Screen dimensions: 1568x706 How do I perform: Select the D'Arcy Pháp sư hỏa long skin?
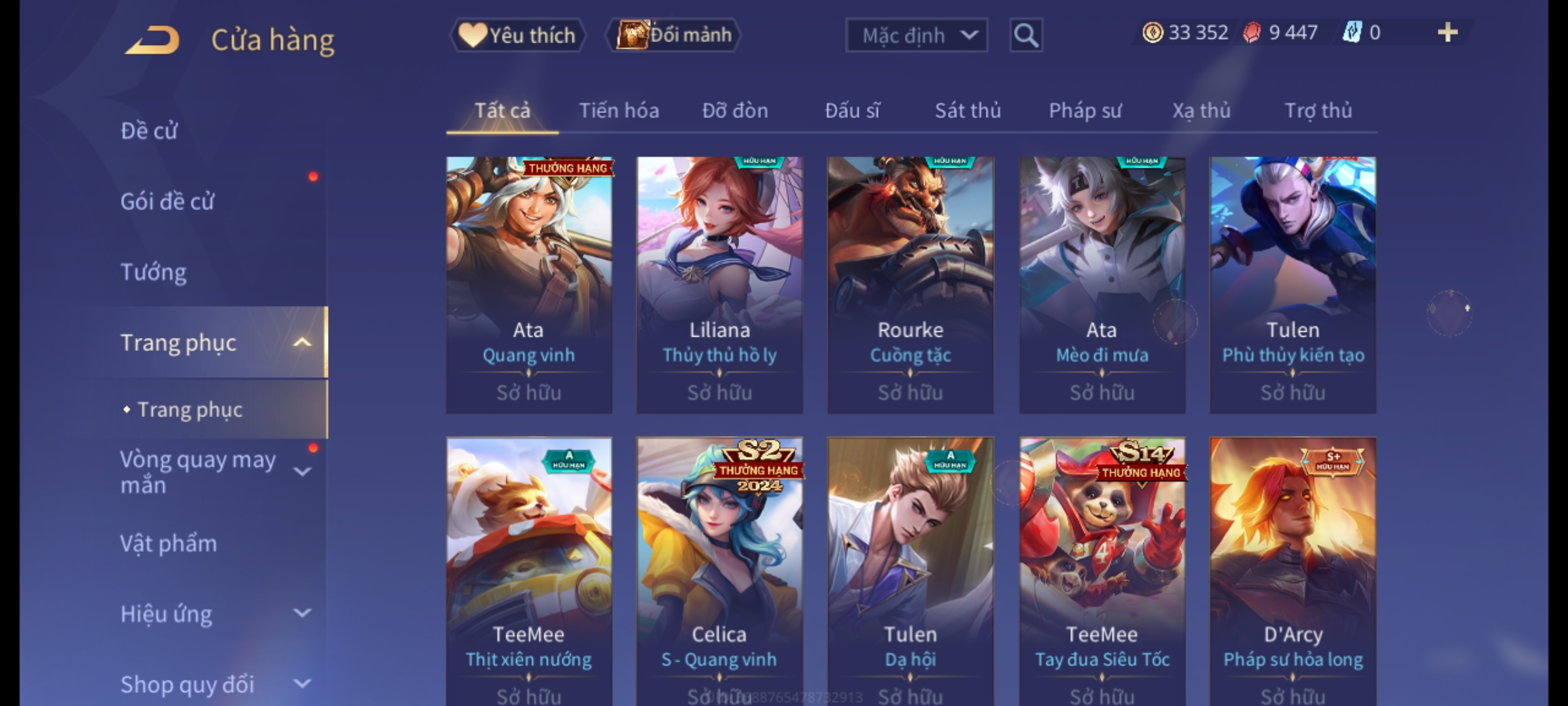(x=1293, y=571)
